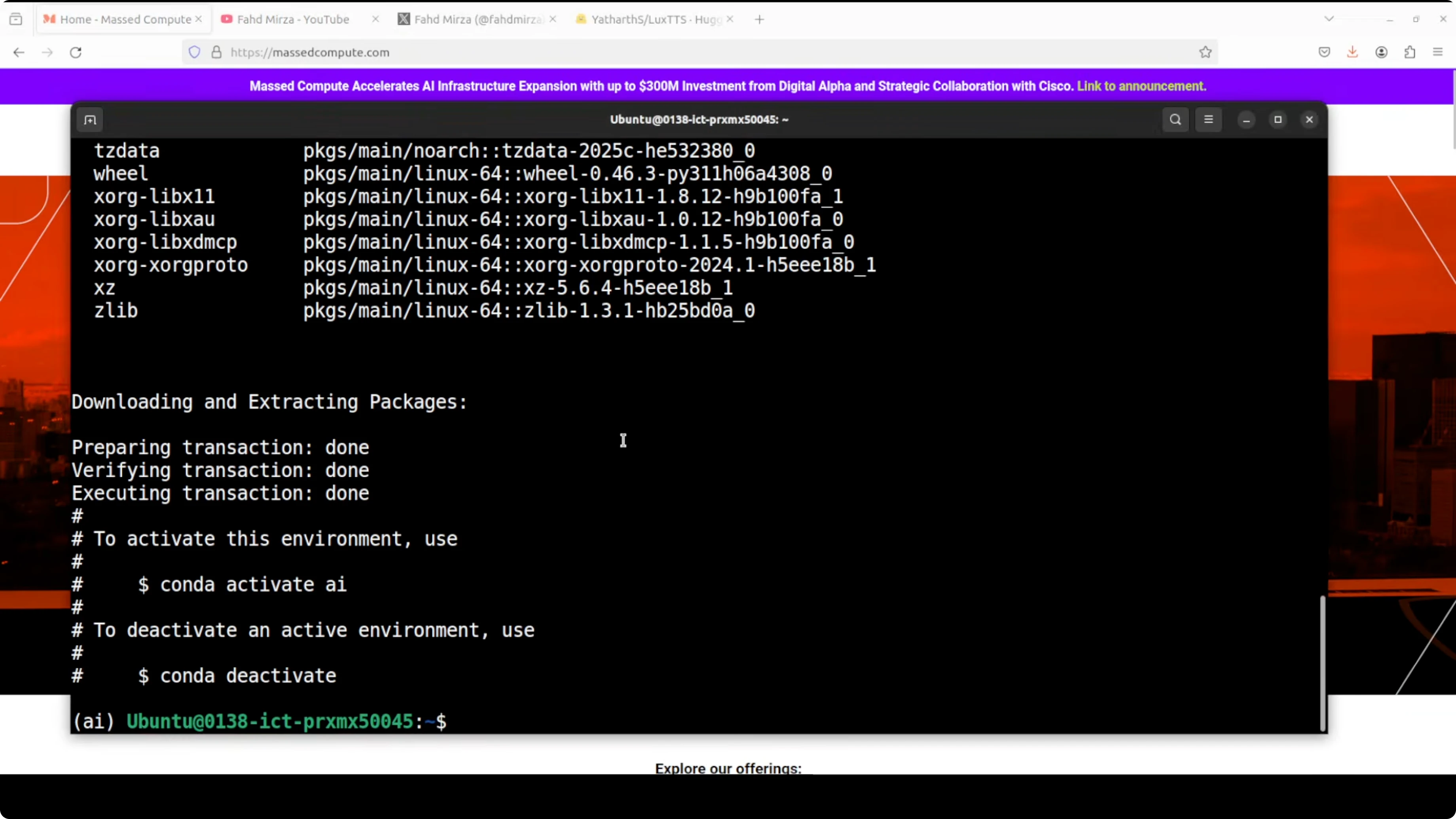
Task: Click the Firefox account avatar icon
Action: (1381, 52)
